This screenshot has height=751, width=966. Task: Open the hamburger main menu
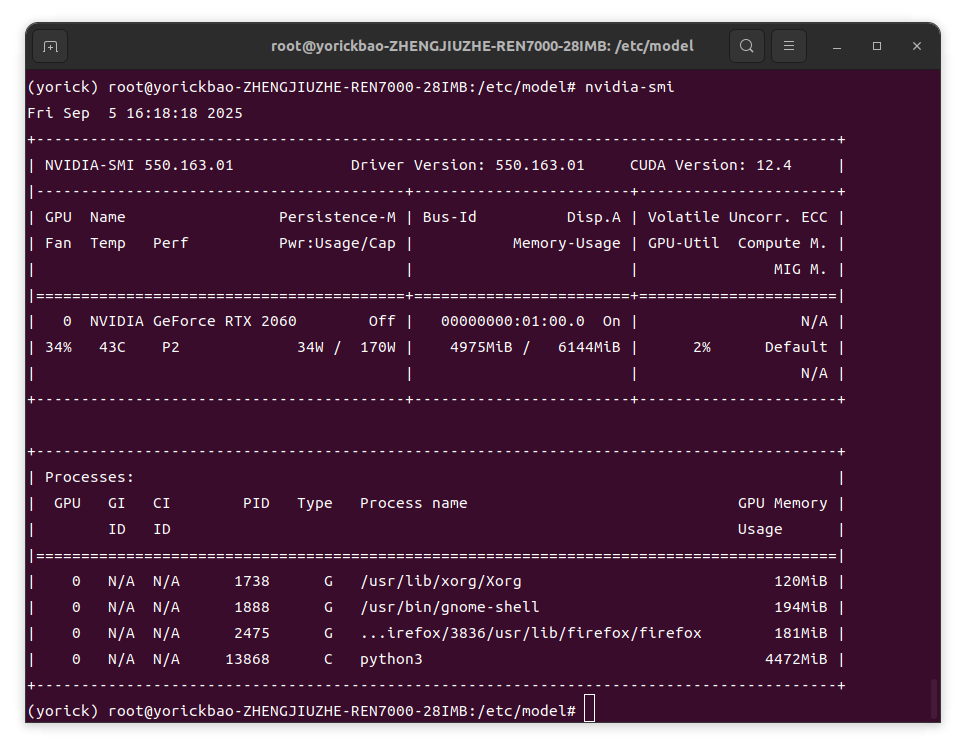(789, 46)
